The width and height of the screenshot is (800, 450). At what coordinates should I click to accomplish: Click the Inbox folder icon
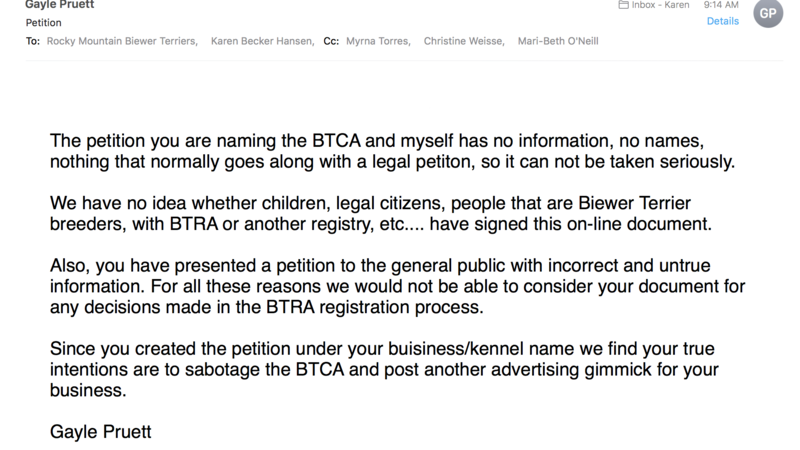point(623,4)
